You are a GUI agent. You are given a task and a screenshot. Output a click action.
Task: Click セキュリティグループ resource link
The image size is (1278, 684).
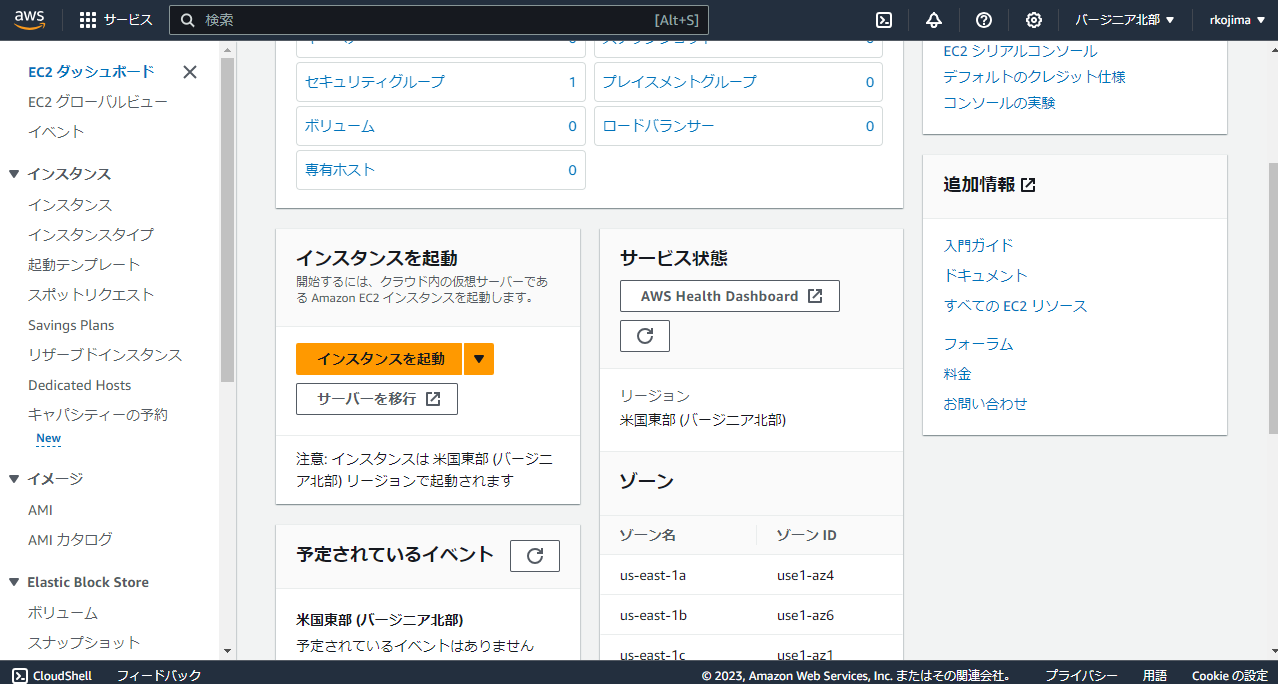coord(375,82)
